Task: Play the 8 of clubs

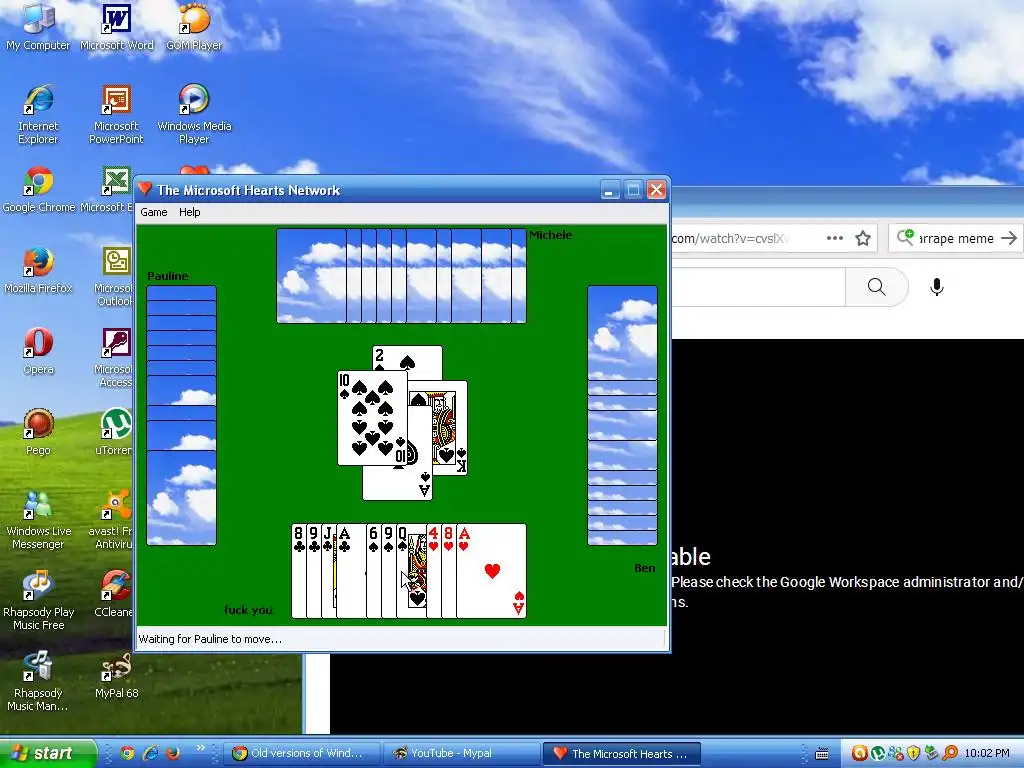Action: (298, 571)
